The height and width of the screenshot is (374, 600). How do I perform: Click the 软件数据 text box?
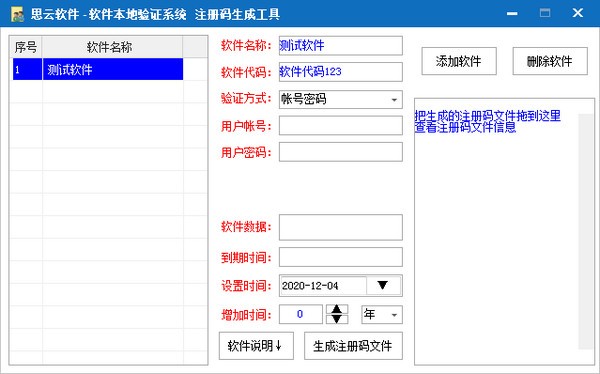point(341,227)
